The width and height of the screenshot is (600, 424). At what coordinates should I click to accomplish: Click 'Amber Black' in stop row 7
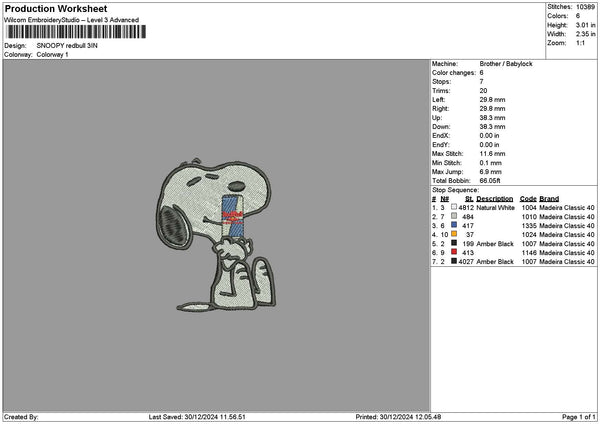click(495, 262)
